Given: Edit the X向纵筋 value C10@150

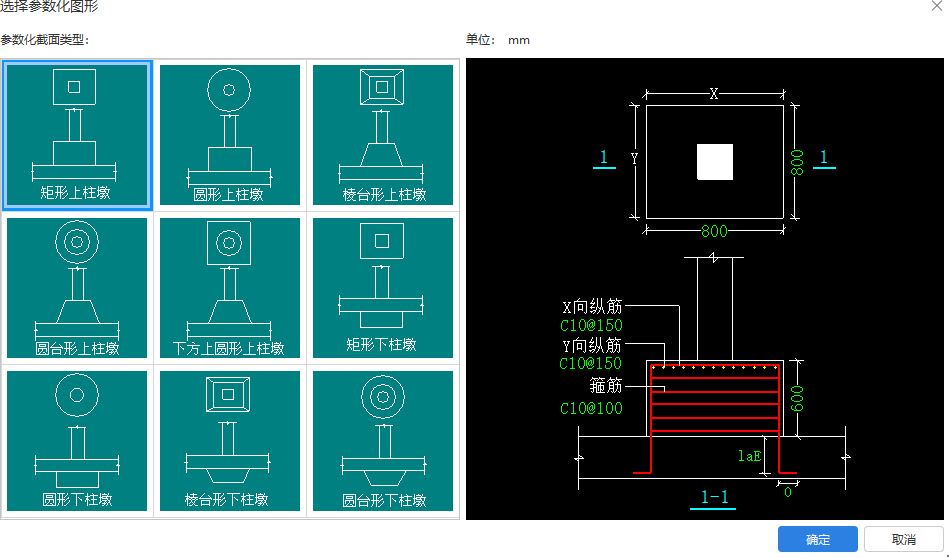Looking at the screenshot, I should pyautogui.click(x=591, y=326).
